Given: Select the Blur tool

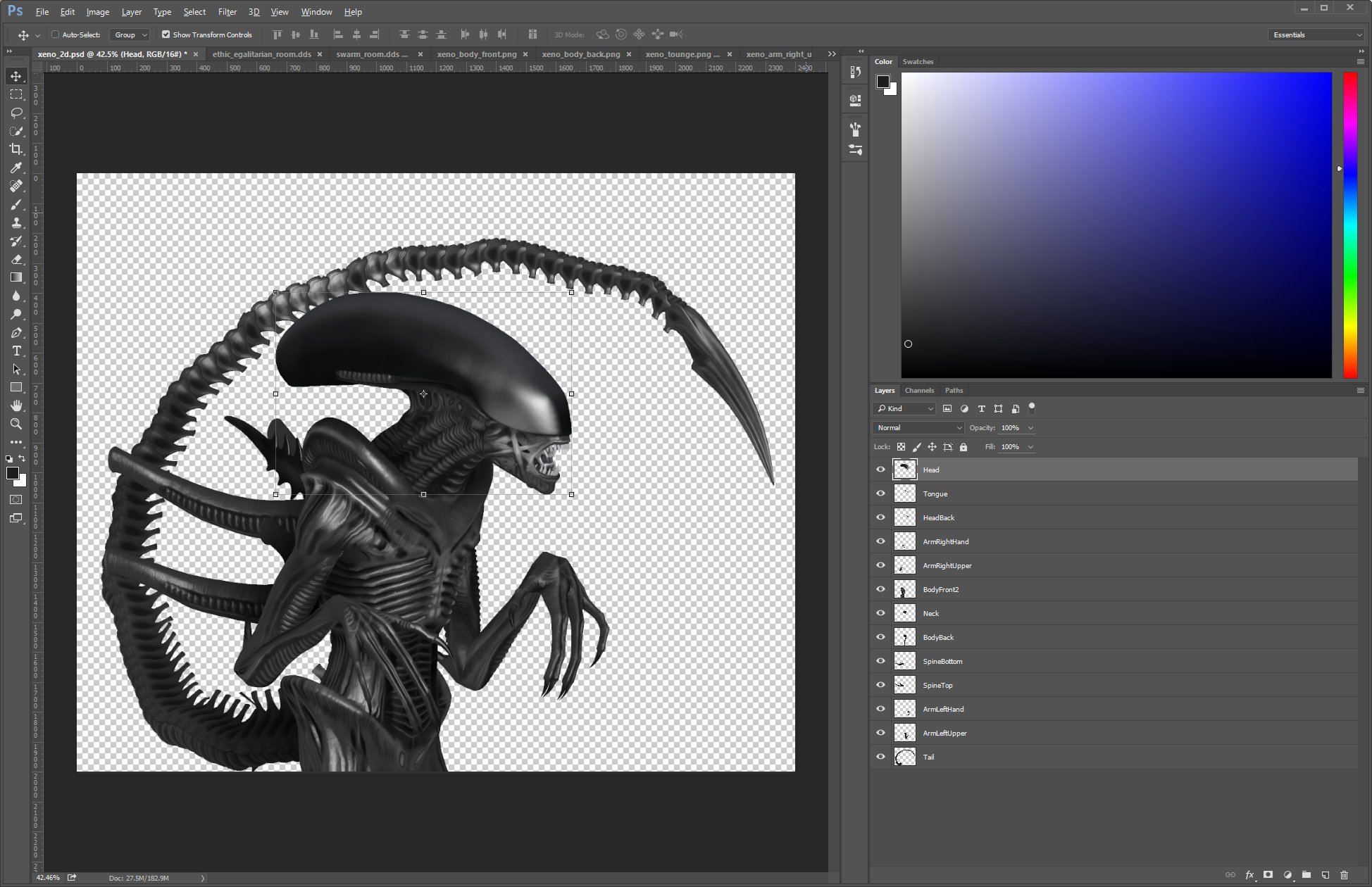Looking at the screenshot, I should [x=16, y=296].
